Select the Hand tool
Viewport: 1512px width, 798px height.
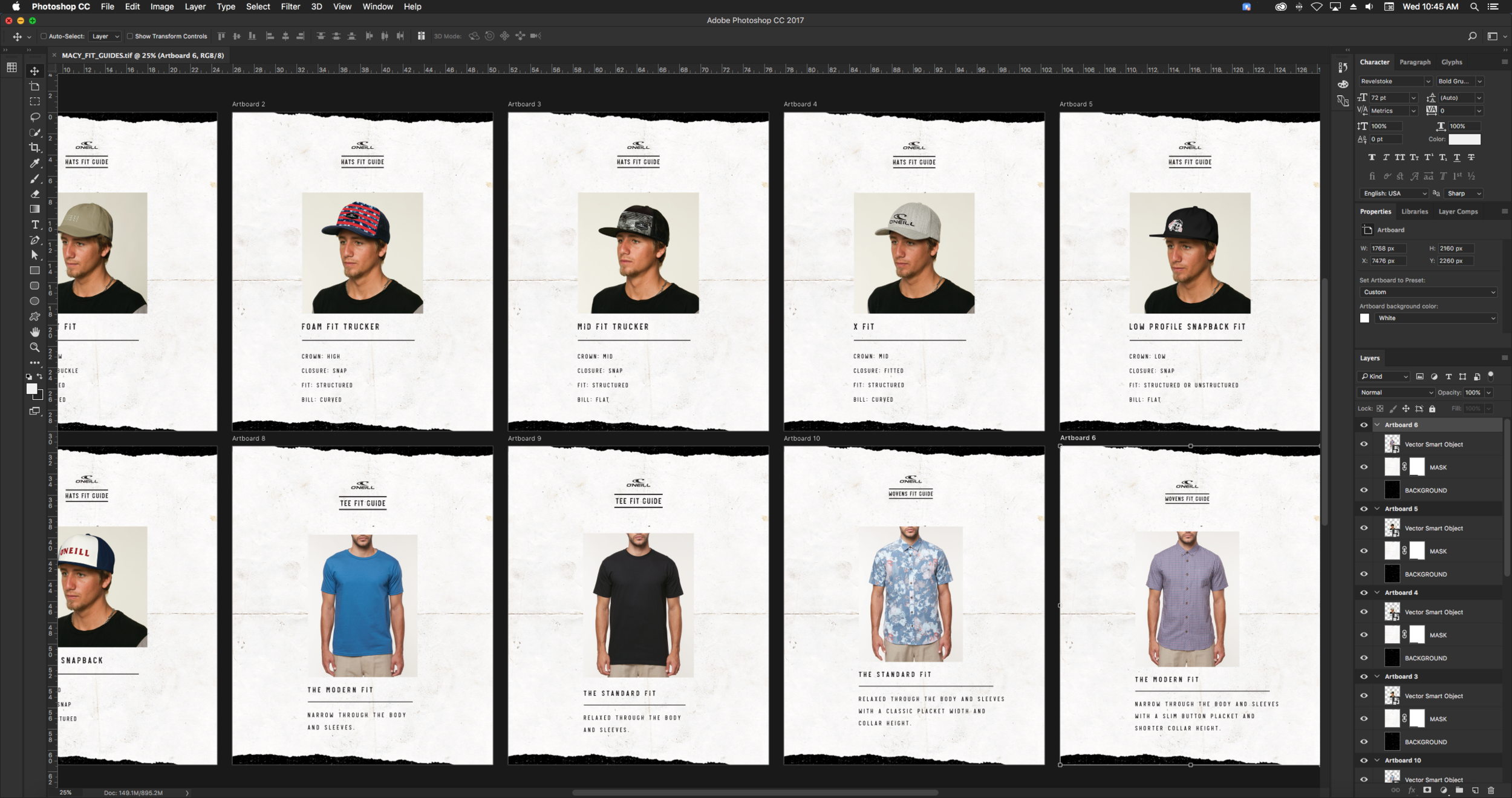(34, 332)
